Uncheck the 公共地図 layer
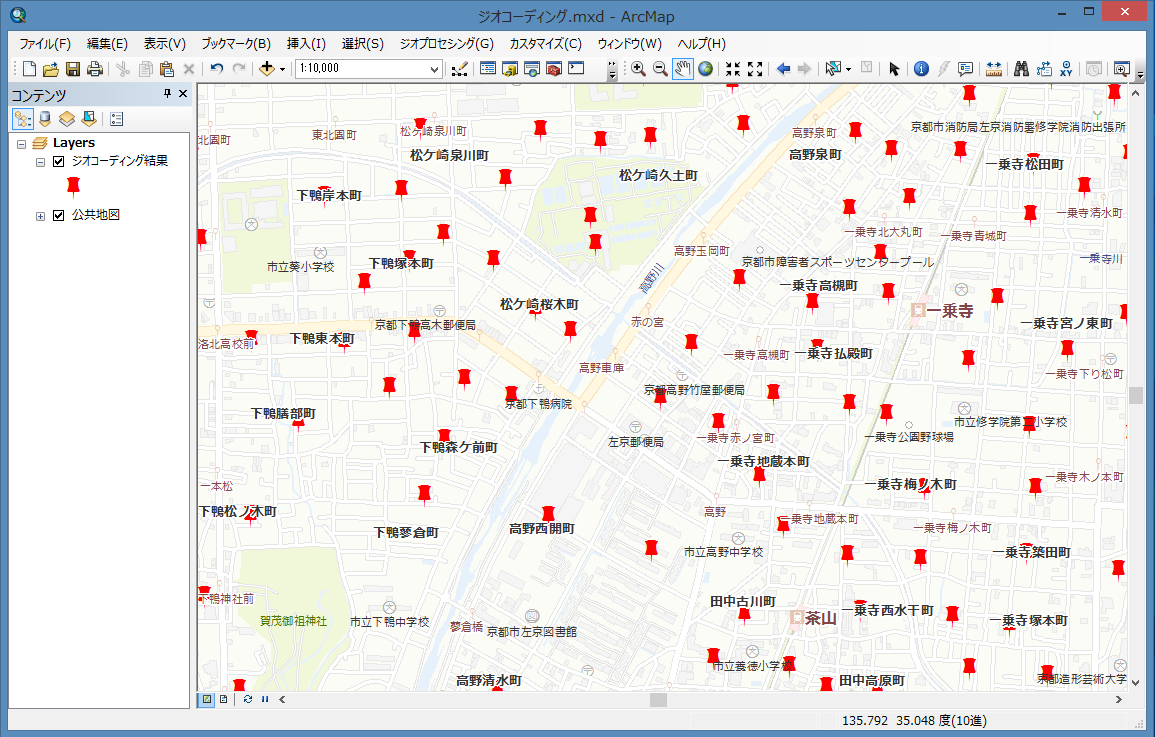1155x737 pixels. (x=58, y=216)
